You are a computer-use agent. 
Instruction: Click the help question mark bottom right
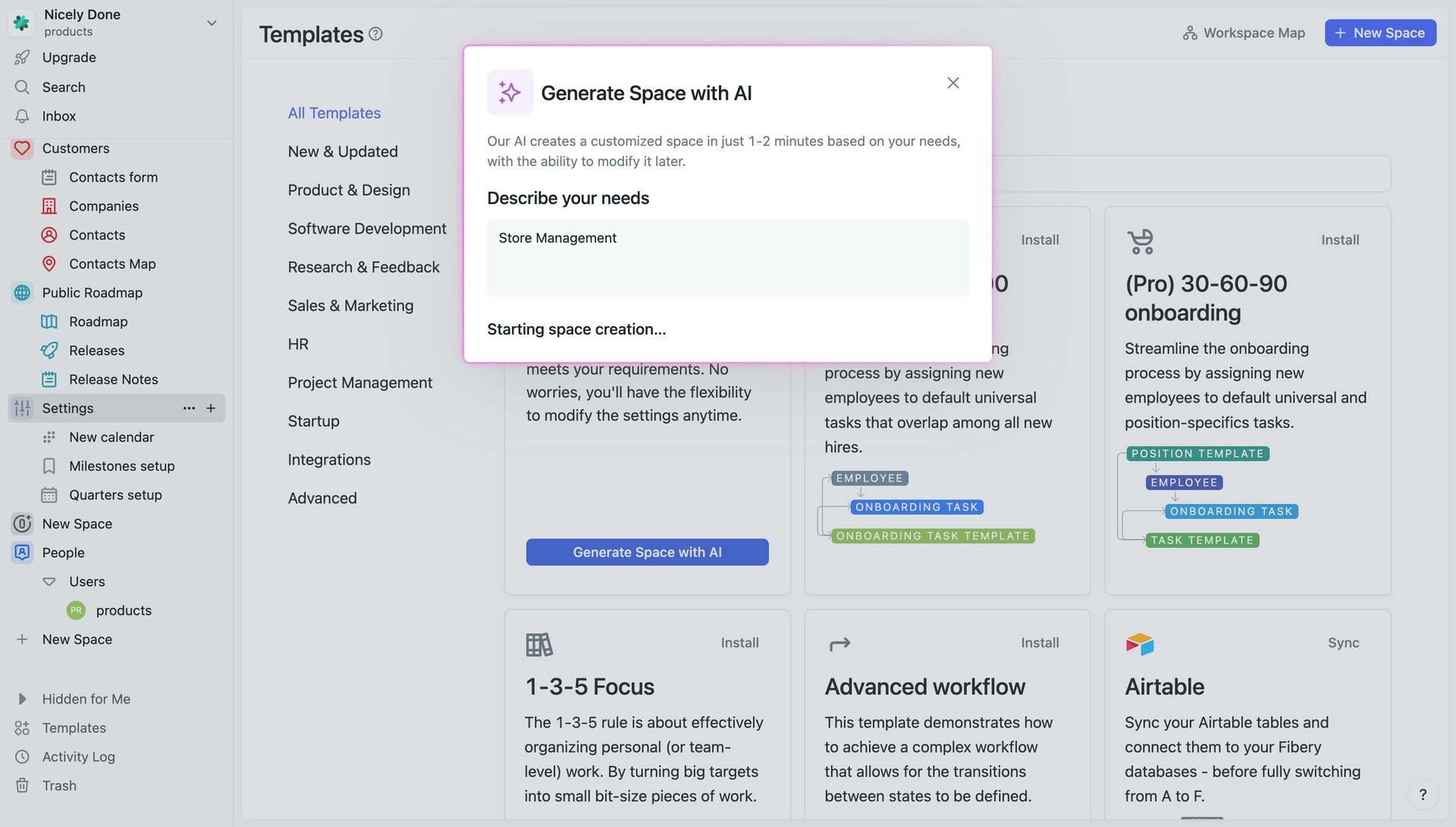(x=1423, y=794)
